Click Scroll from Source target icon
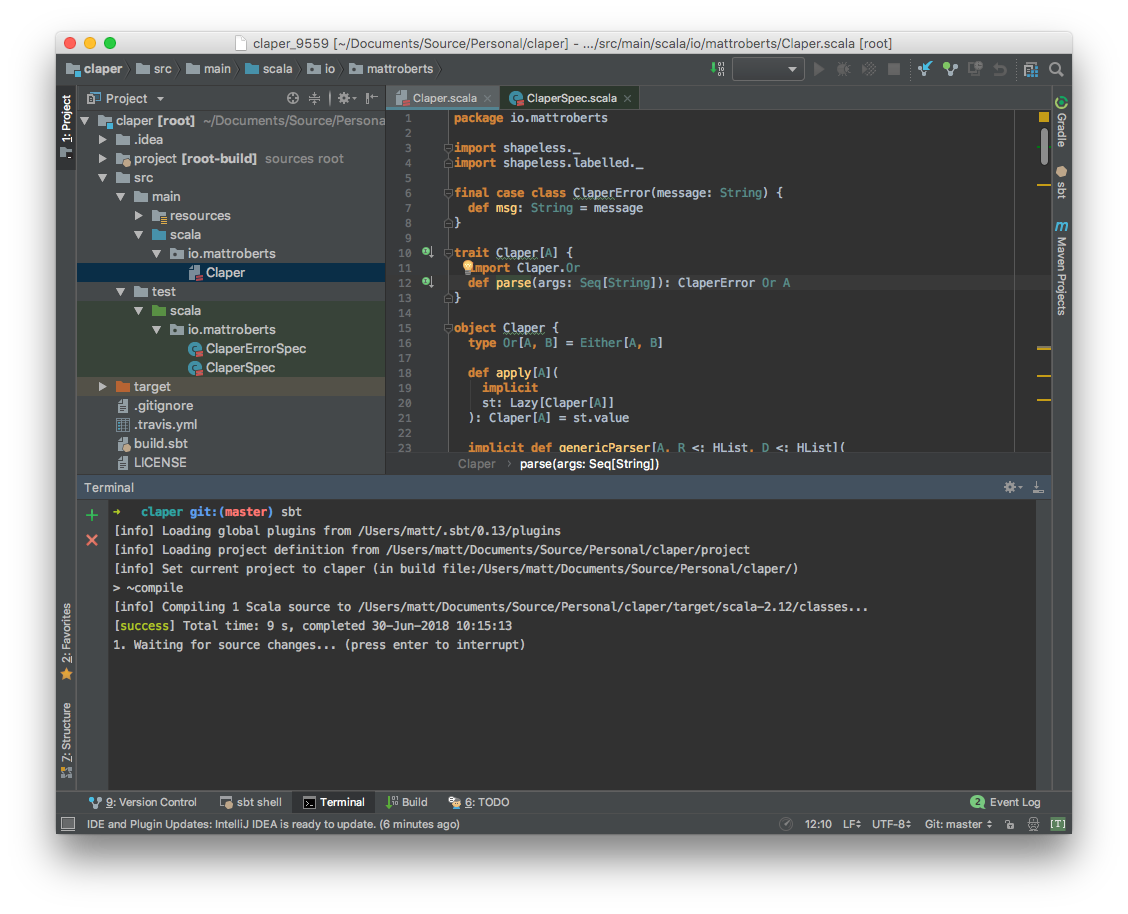1128x914 pixels. (293, 99)
